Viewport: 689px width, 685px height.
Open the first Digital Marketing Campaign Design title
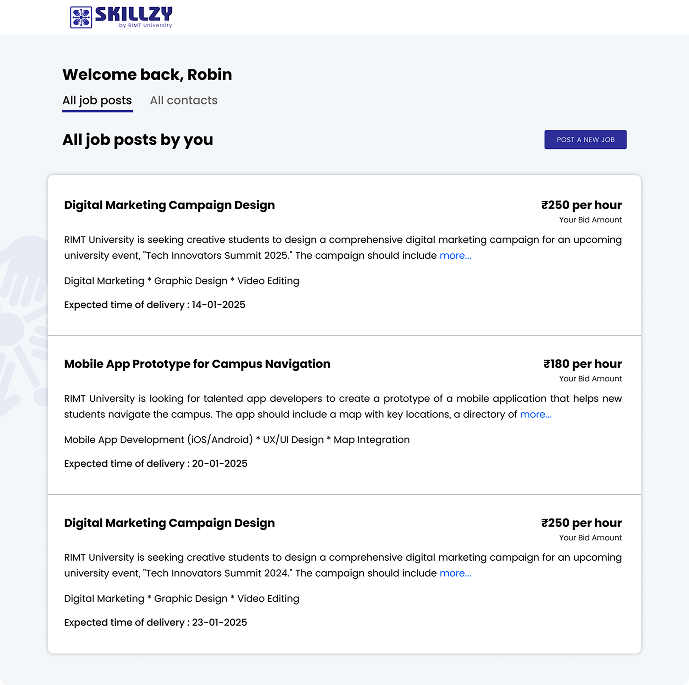coord(169,205)
